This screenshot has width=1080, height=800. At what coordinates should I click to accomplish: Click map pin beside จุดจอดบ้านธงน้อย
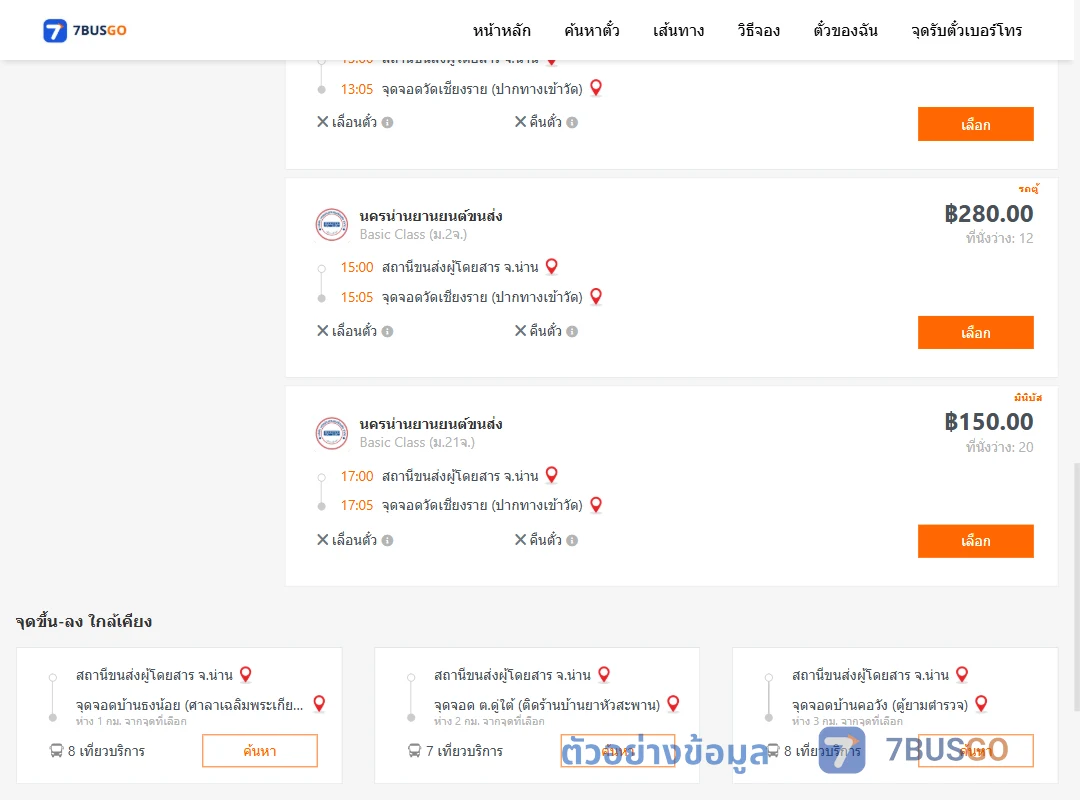pyautogui.click(x=319, y=704)
